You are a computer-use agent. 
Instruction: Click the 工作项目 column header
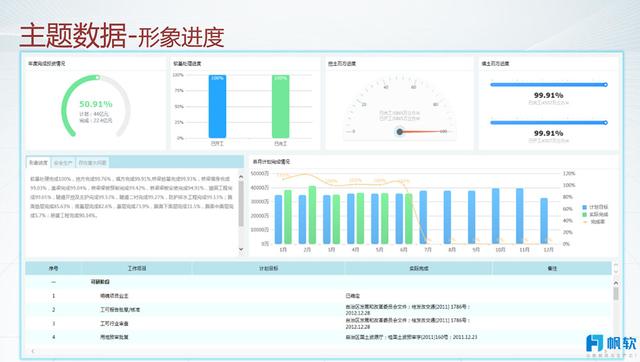pyautogui.click(x=137, y=268)
